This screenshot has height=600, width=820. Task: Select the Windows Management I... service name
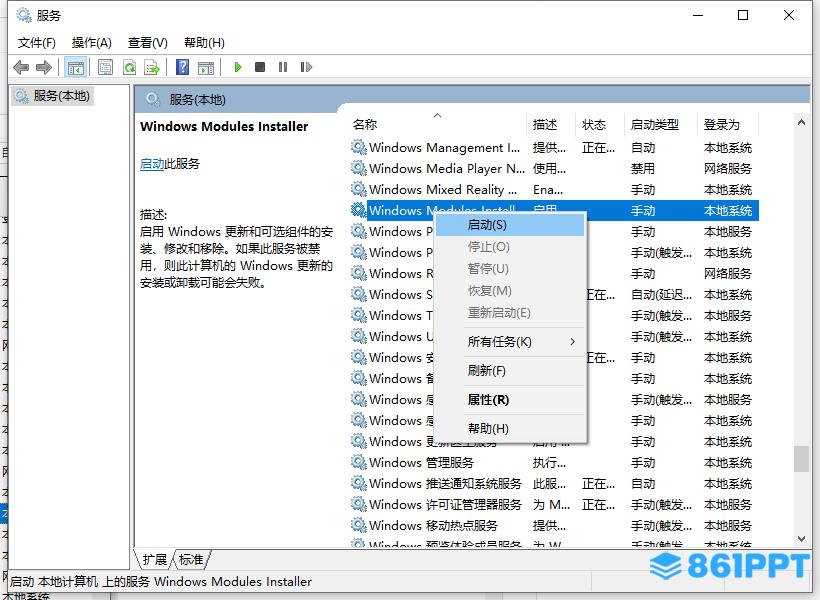click(445, 148)
